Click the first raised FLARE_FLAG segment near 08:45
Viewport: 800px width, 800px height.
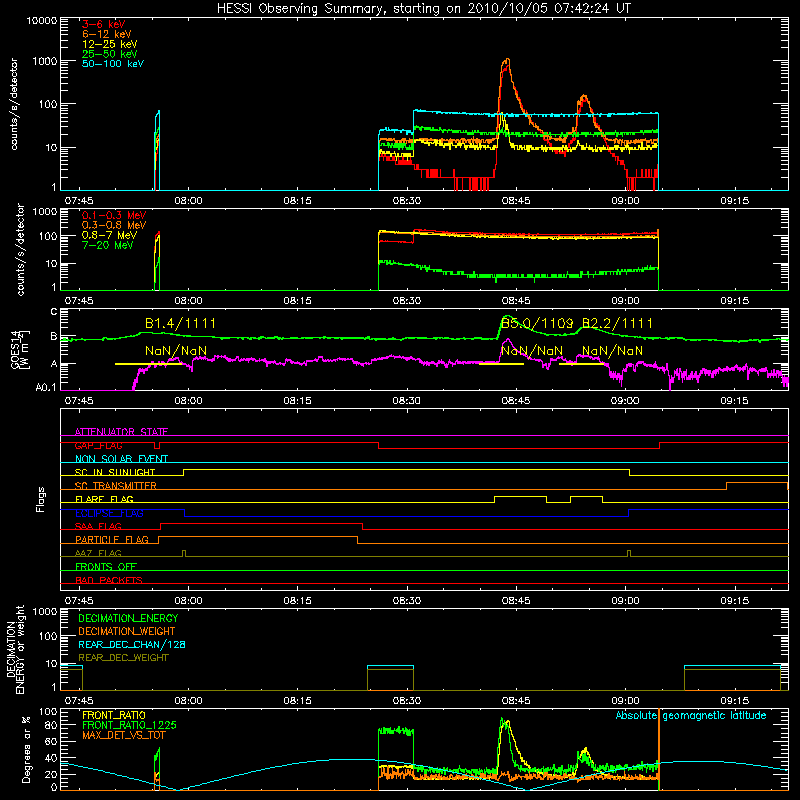[x=520, y=496]
